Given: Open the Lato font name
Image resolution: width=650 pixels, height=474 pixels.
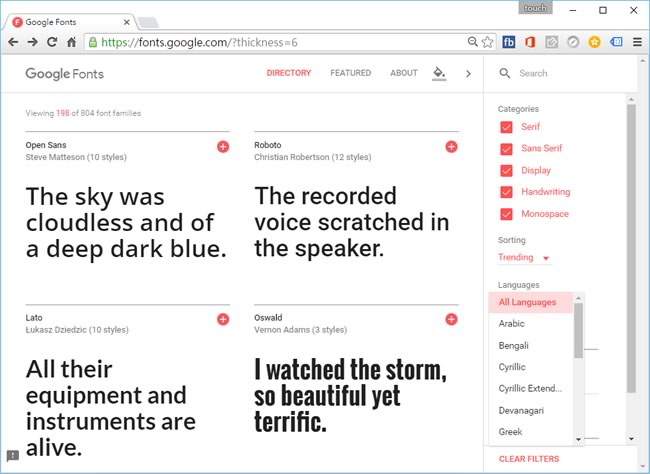Looking at the screenshot, I should pyautogui.click(x=34, y=318).
